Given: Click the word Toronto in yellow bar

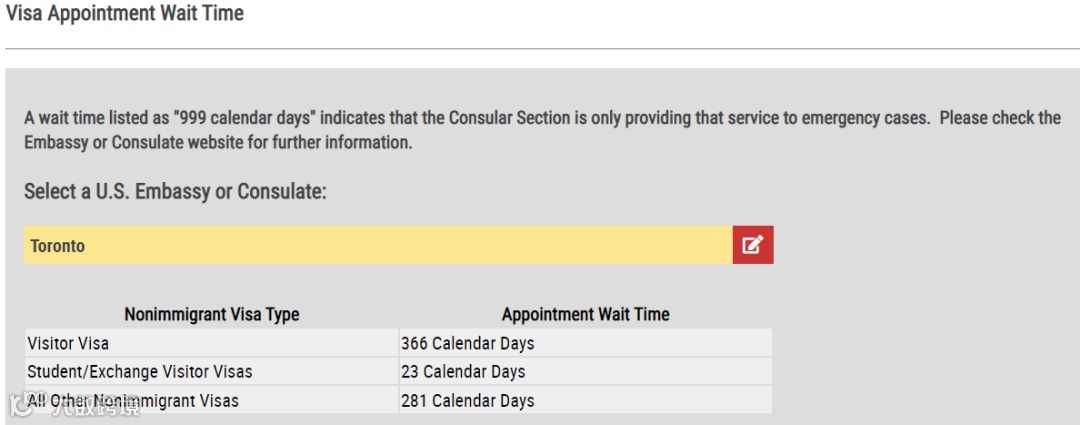Looking at the screenshot, I should coord(58,245).
